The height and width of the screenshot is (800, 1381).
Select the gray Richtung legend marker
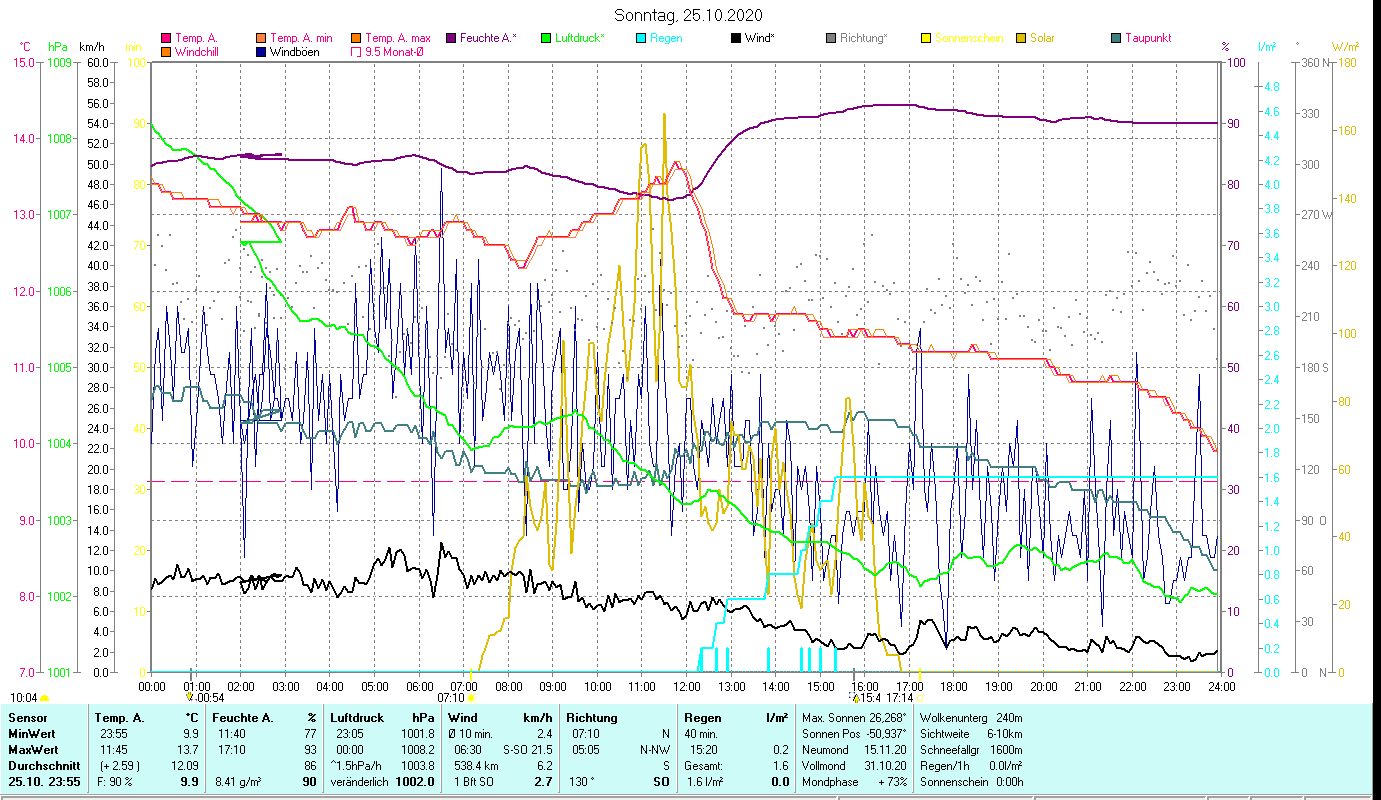[x=831, y=39]
